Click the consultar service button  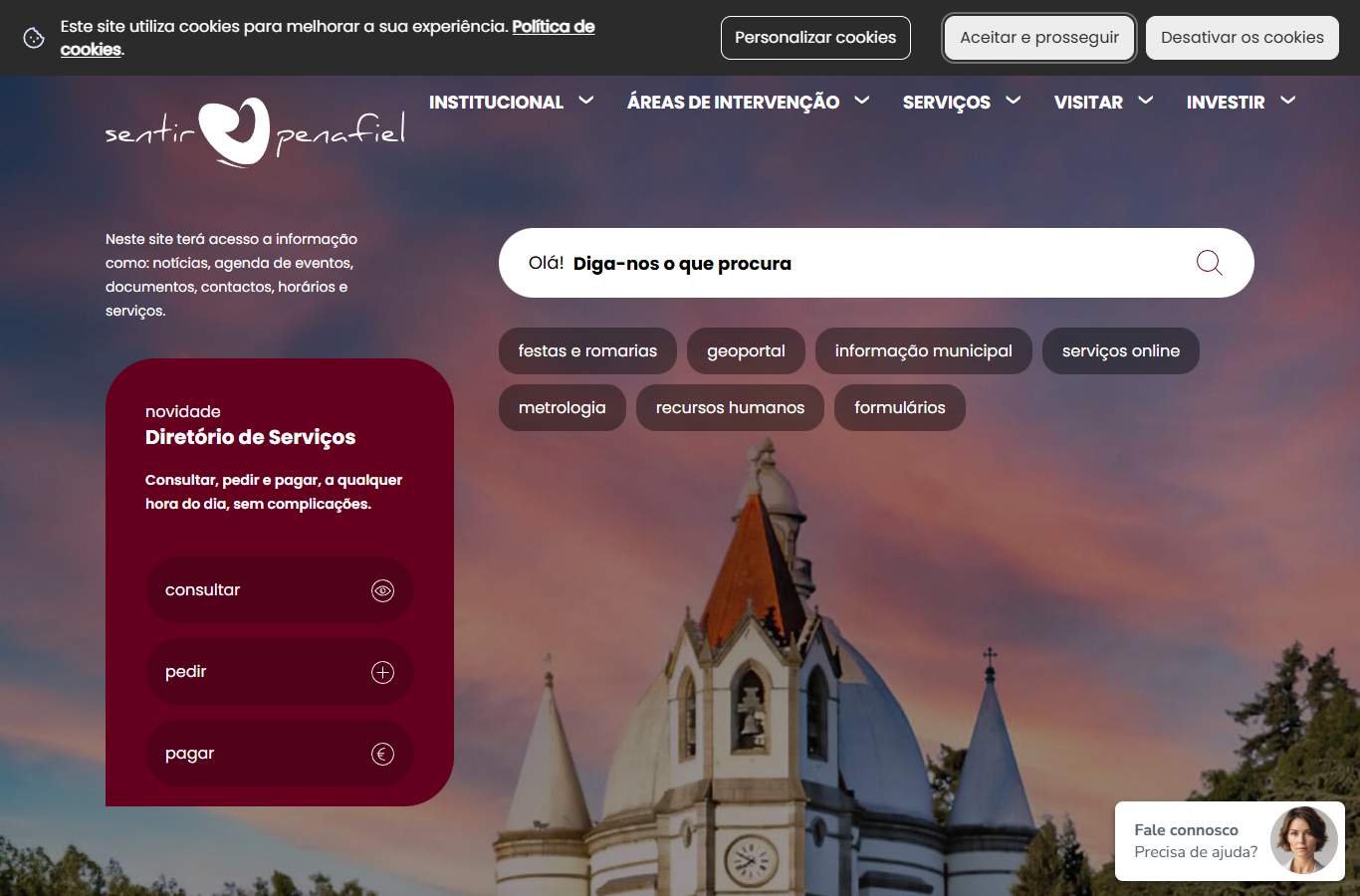pos(280,590)
